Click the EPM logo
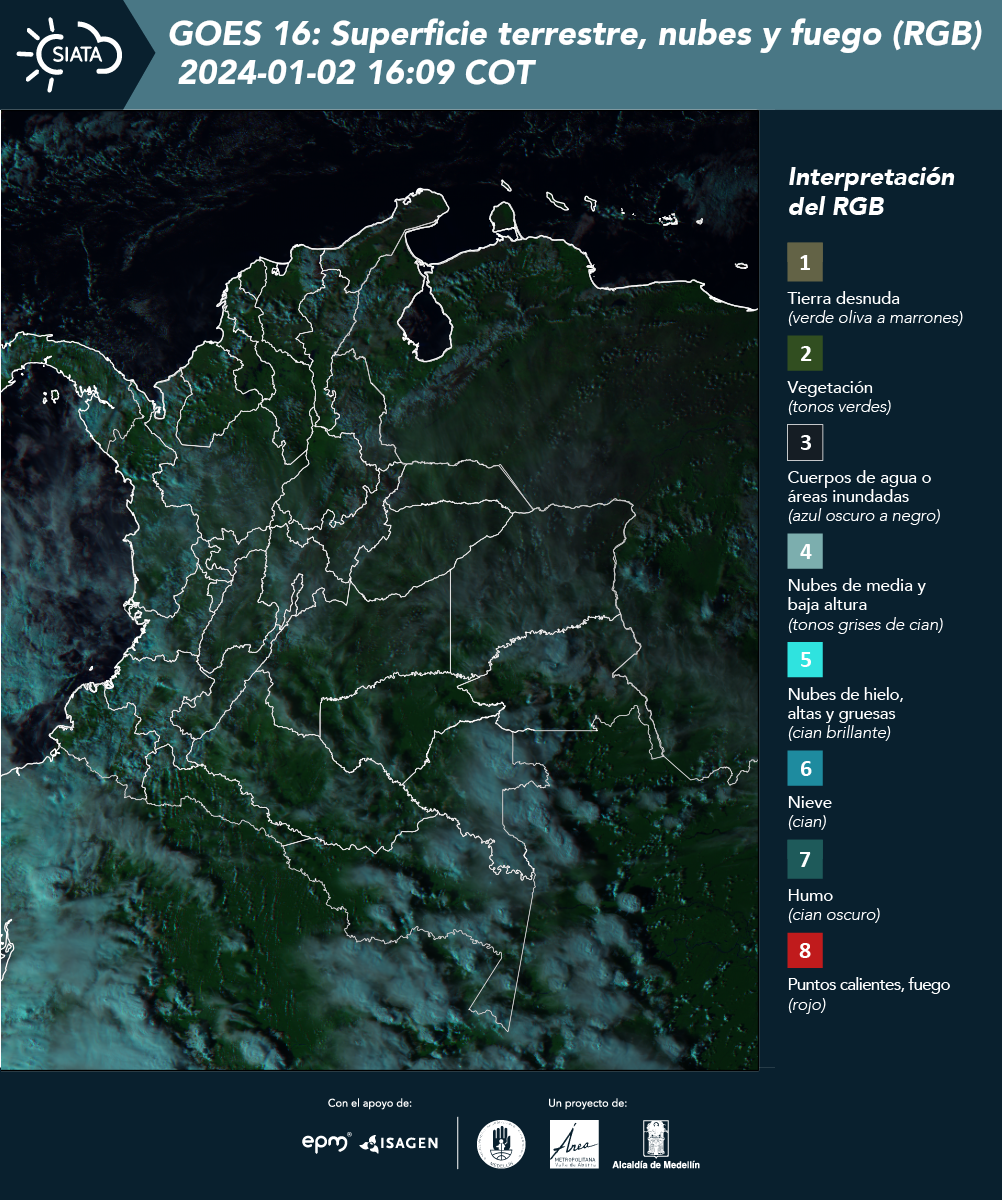 click(326, 1142)
